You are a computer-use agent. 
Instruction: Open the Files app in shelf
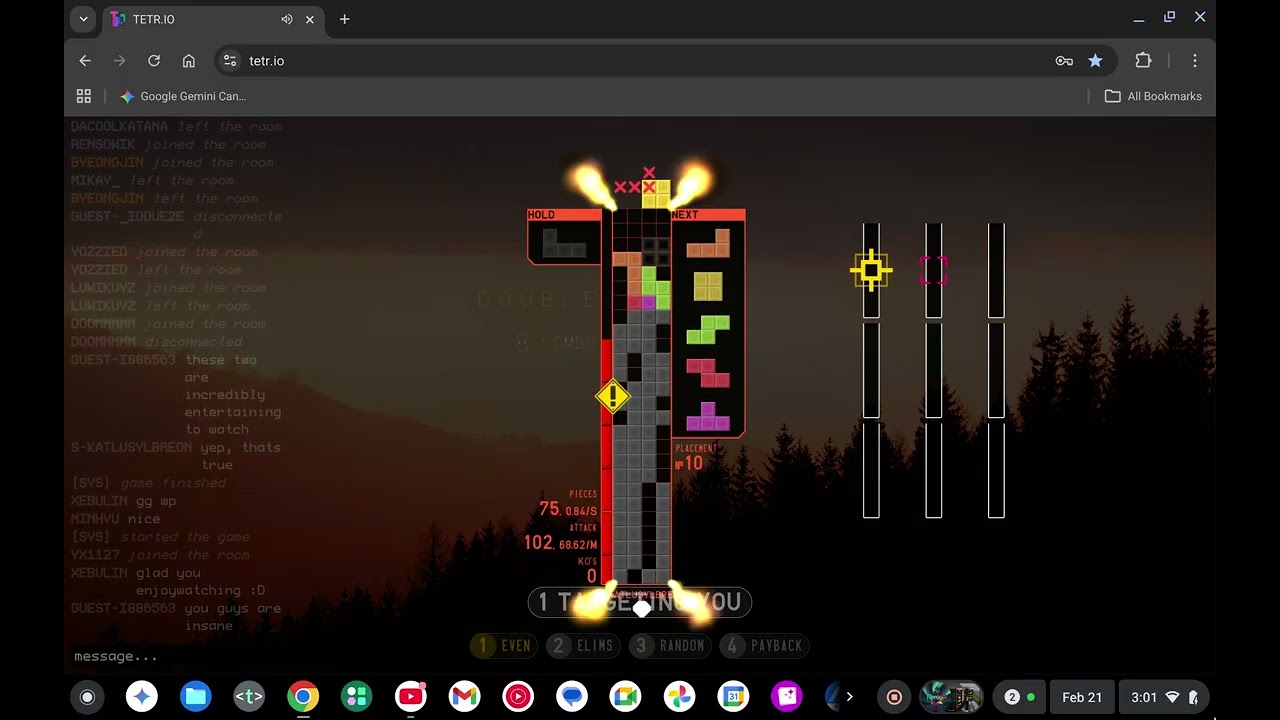195,697
